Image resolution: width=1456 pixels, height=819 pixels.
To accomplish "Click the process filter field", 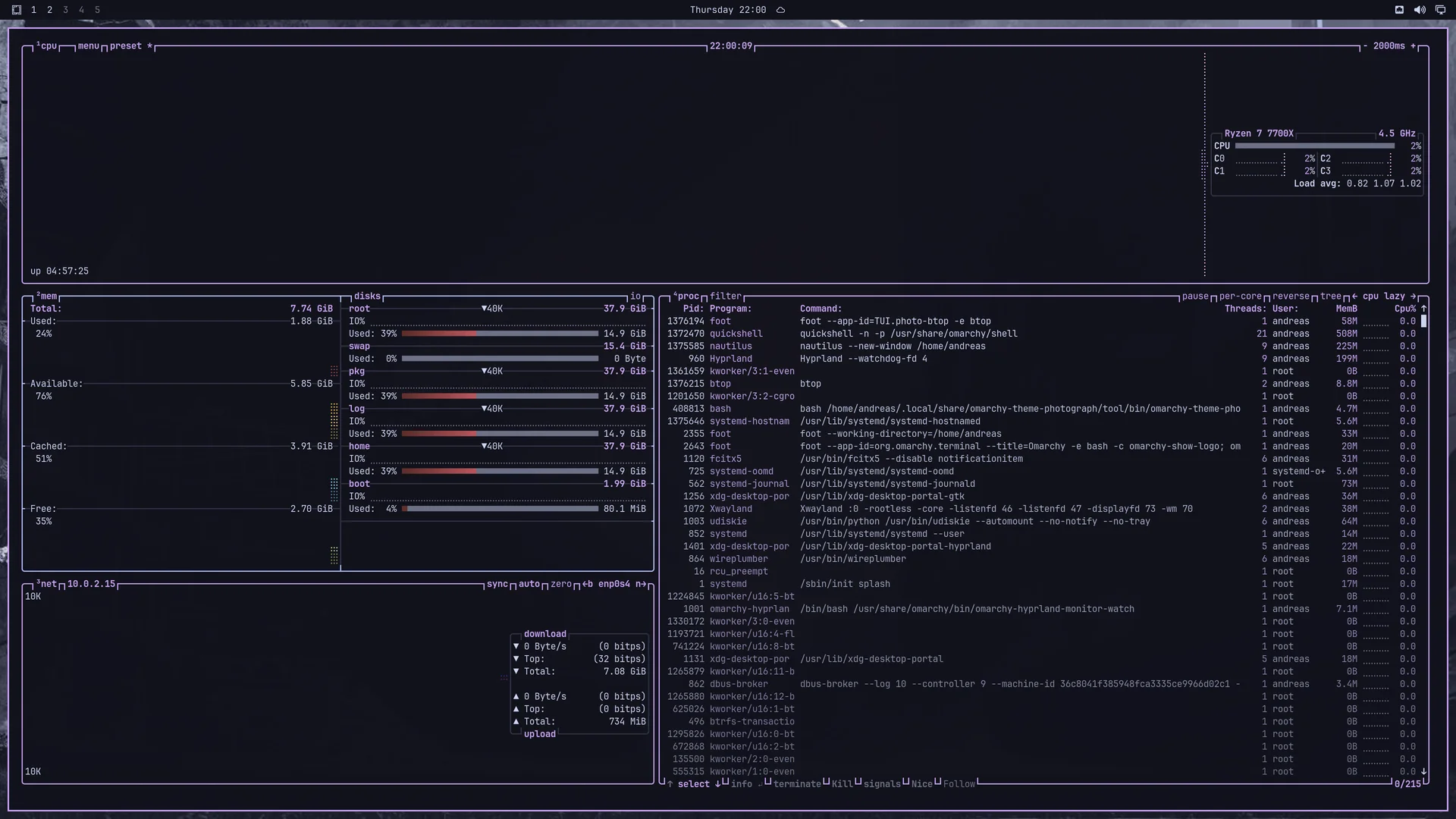I will point(726,297).
